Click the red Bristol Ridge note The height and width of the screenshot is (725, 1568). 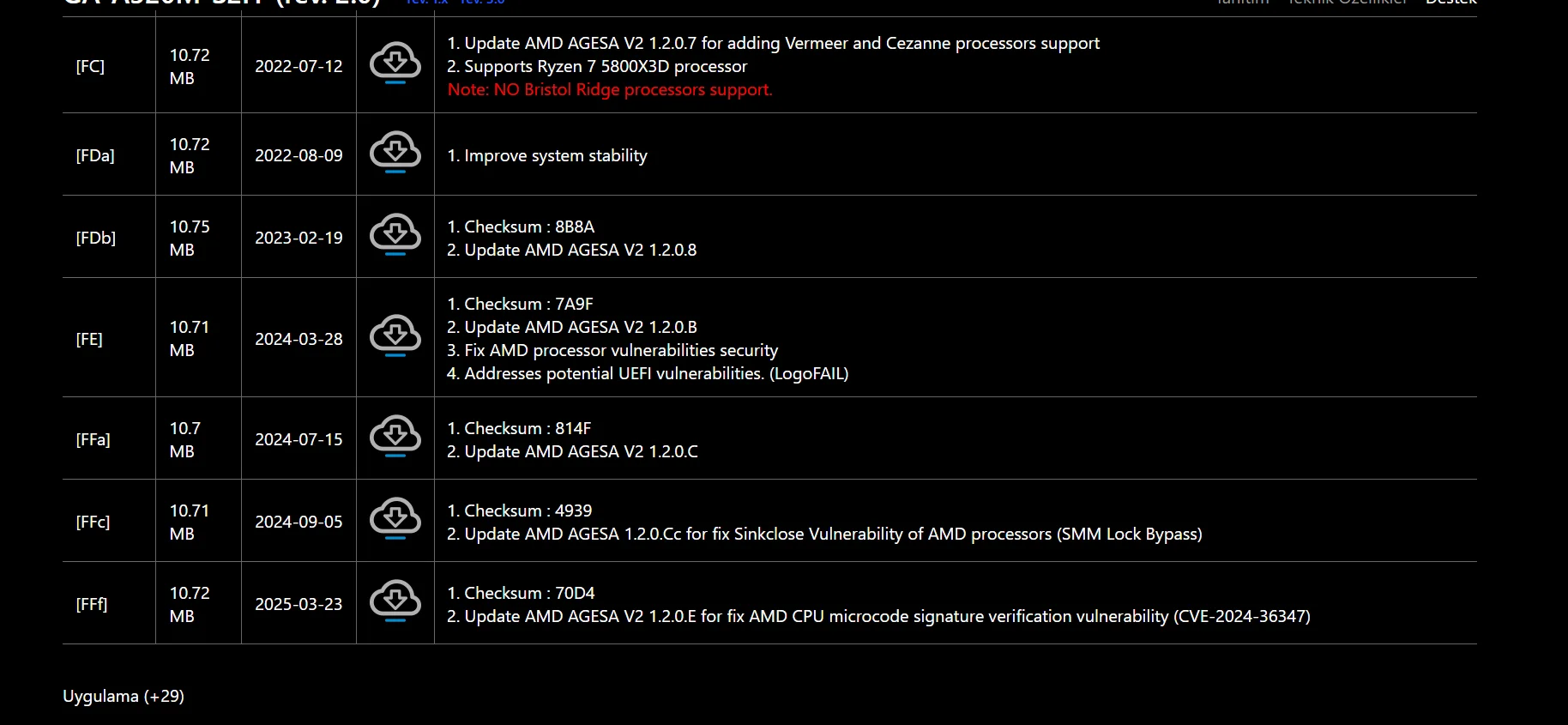[610, 89]
